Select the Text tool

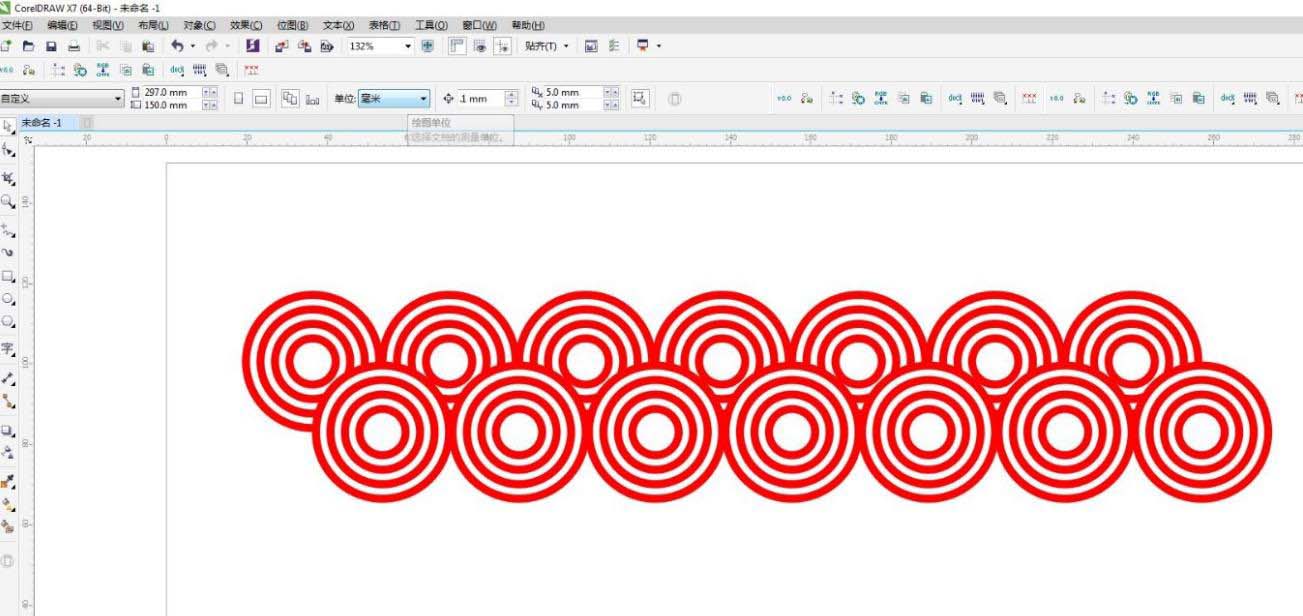point(8,349)
